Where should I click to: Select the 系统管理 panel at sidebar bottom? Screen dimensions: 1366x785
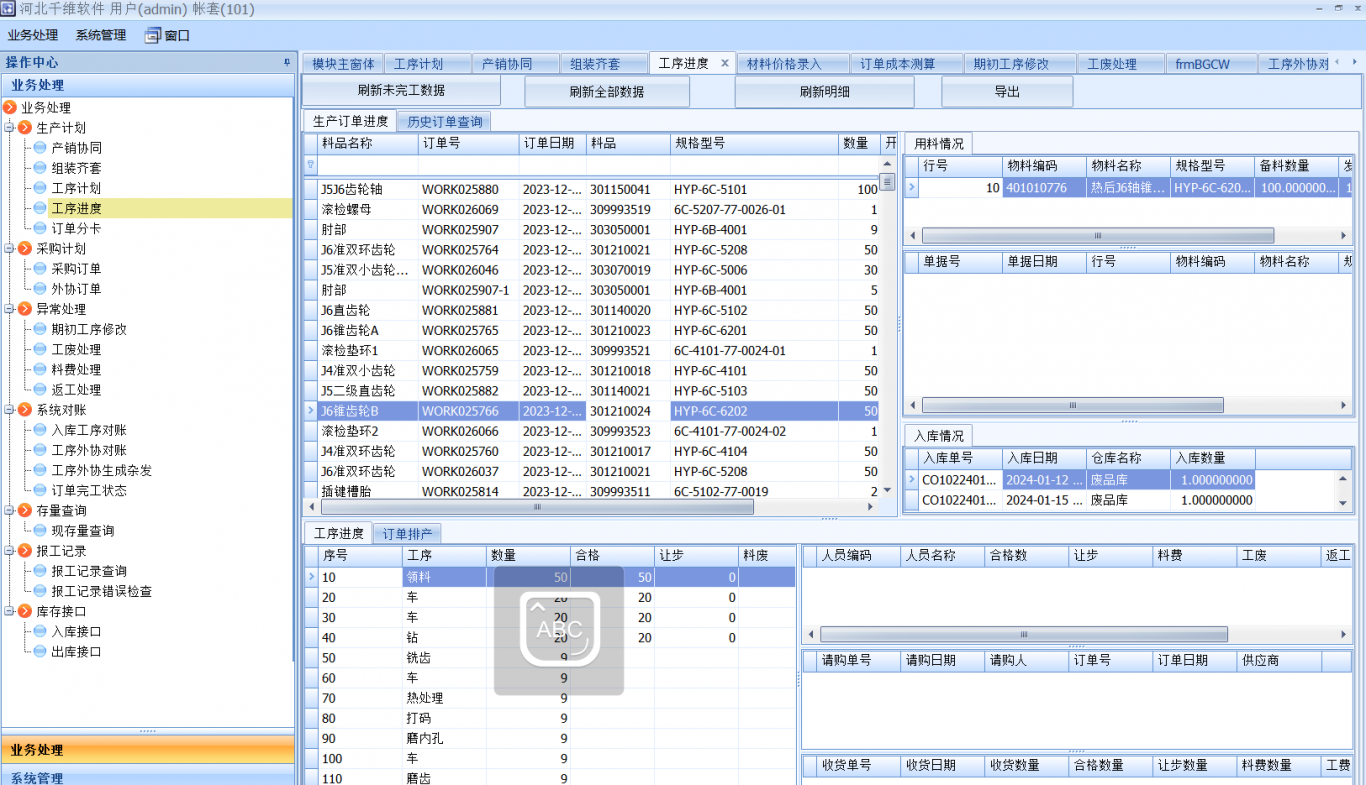coord(148,777)
